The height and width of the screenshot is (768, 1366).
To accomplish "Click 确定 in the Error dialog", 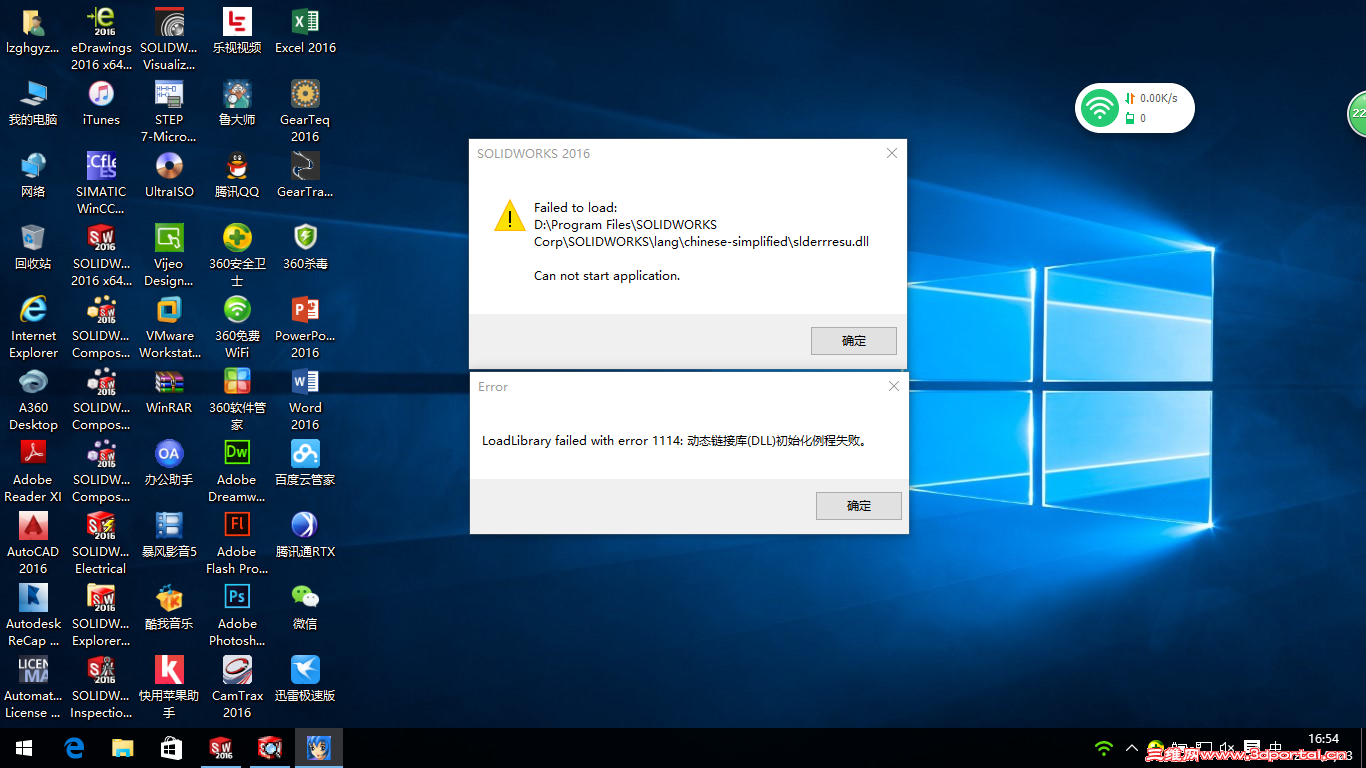I will pyautogui.click(x=859, y=506).
